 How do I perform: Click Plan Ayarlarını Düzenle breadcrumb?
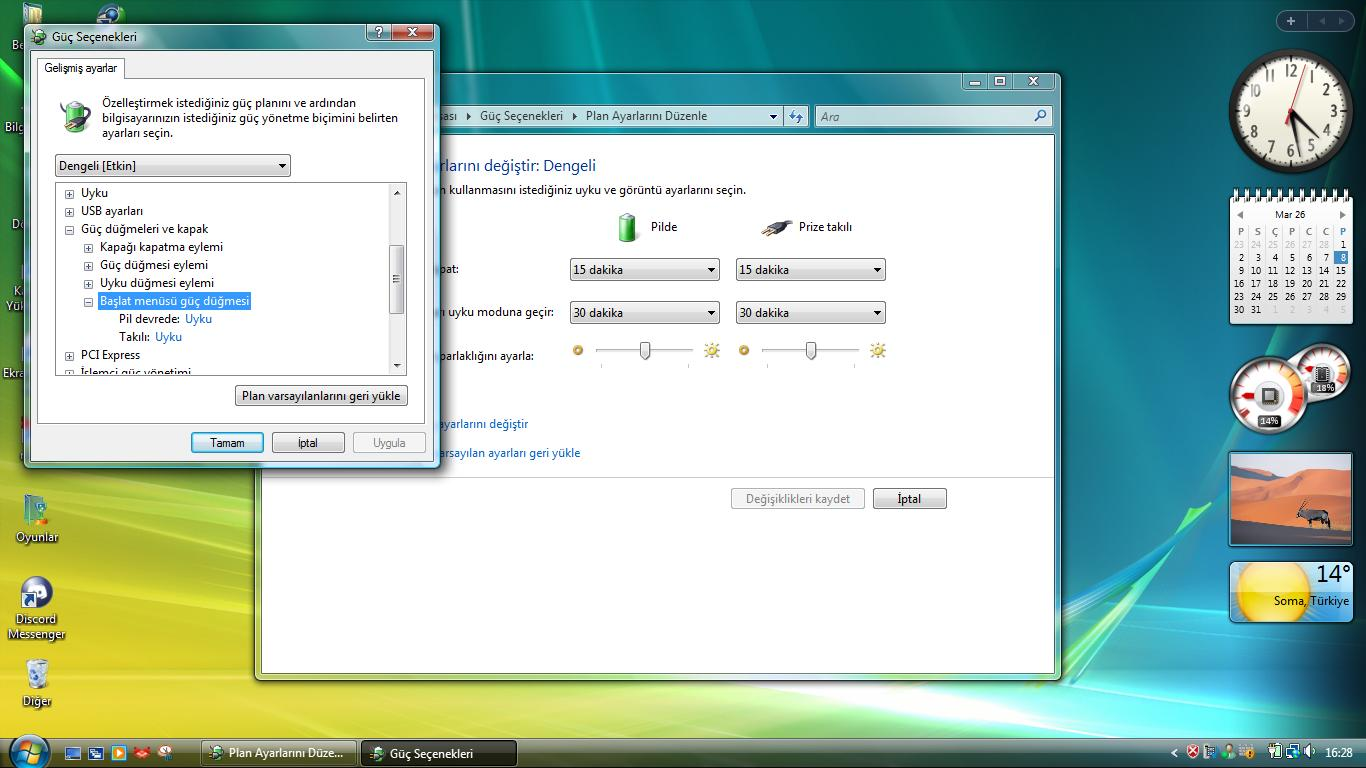click(x=646, y=116)
